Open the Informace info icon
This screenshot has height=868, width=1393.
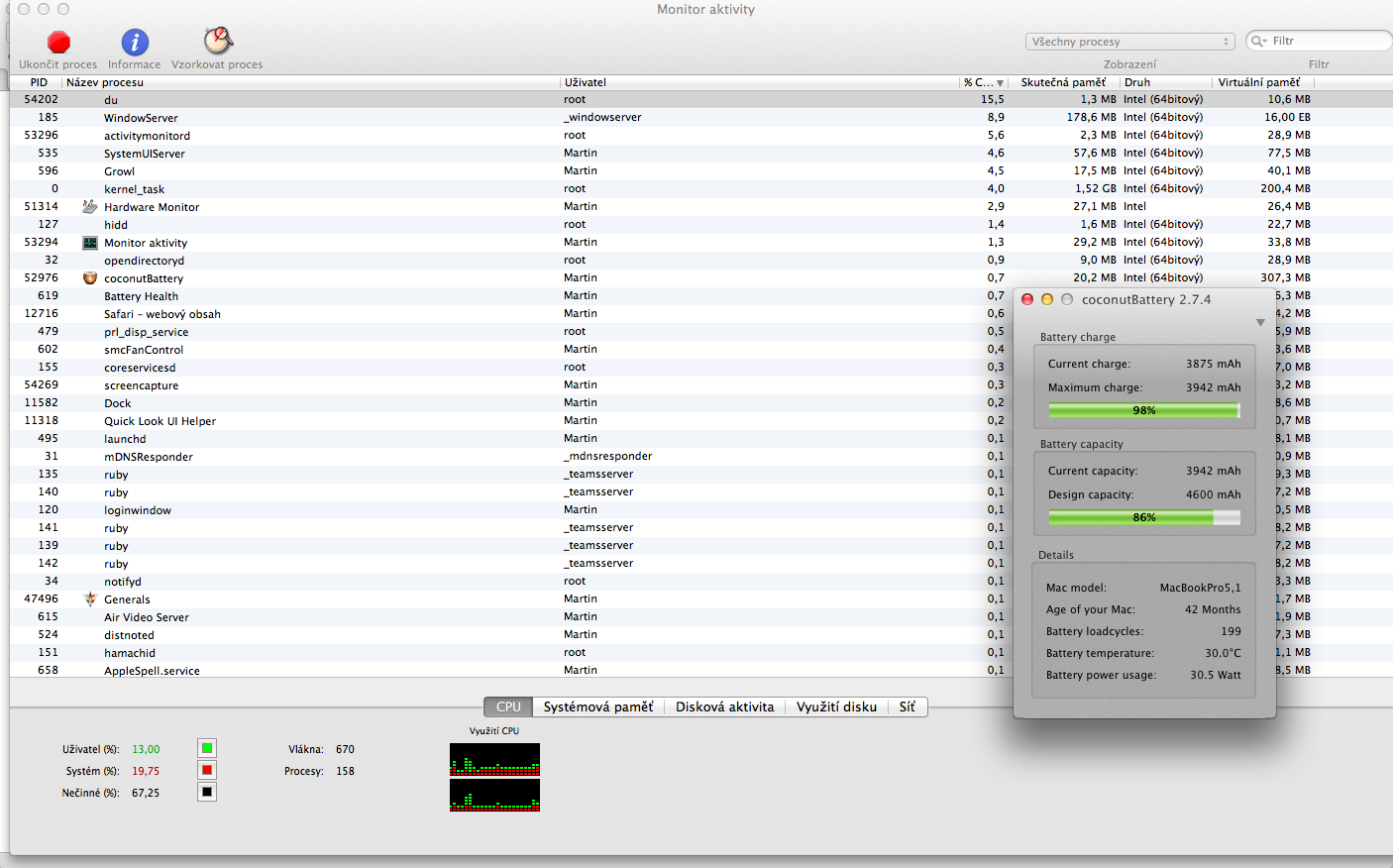[x=135, y=42]
